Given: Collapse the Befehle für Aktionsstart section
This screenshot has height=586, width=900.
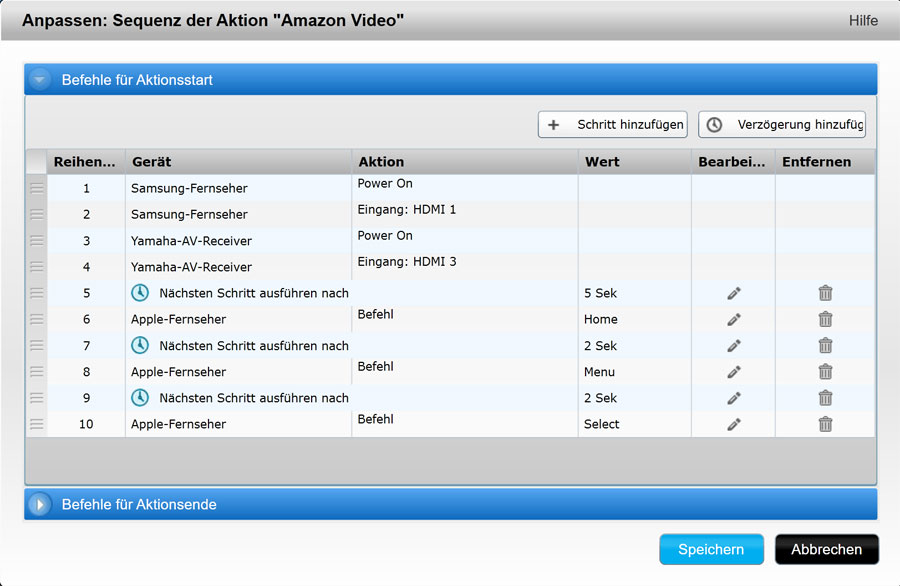Looking at the screenshot, I should (40, 80).
